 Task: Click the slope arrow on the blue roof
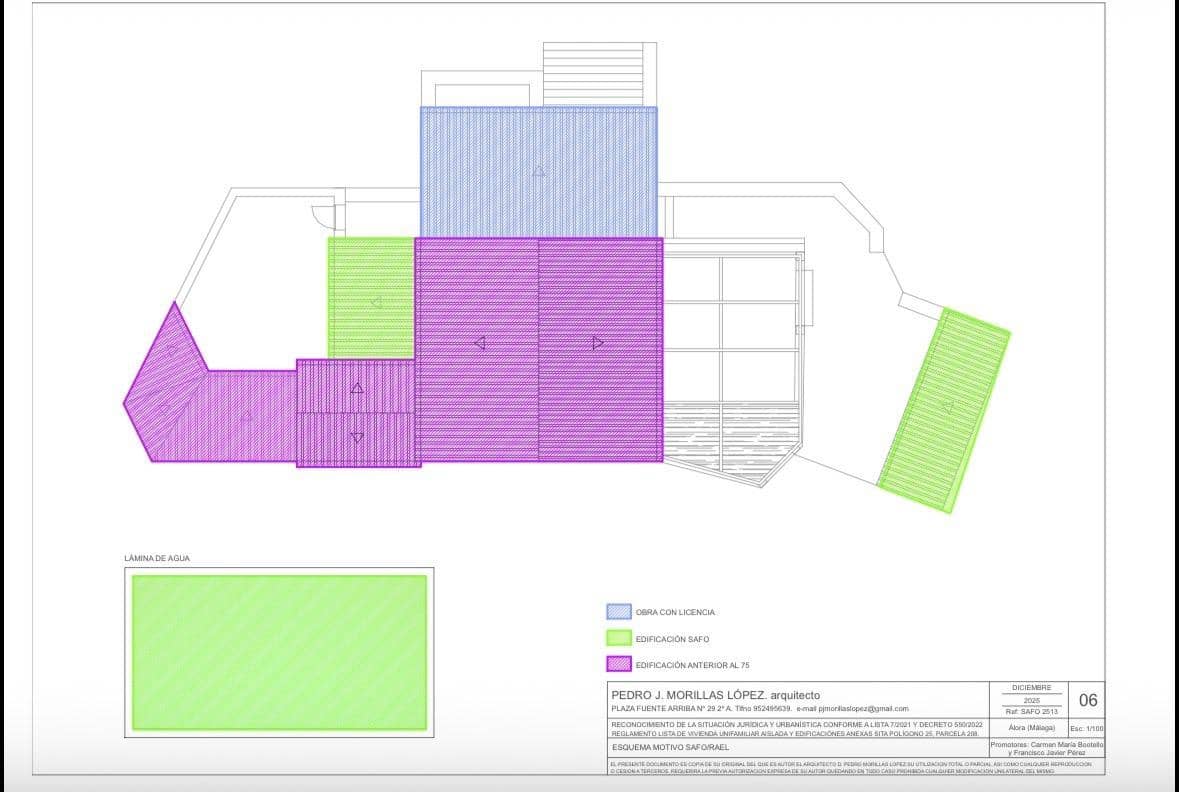pyautogui.click(x=538, y=171)
